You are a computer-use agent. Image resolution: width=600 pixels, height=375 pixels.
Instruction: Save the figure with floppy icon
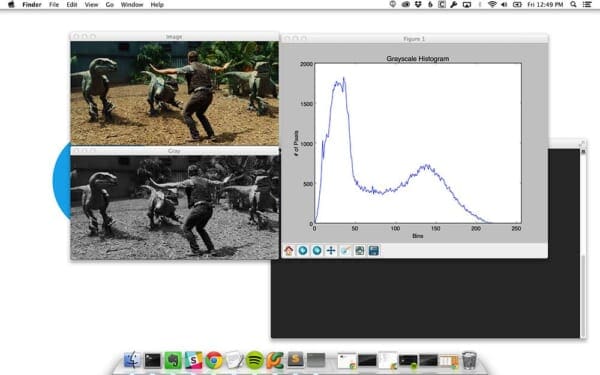pos(374,251)
